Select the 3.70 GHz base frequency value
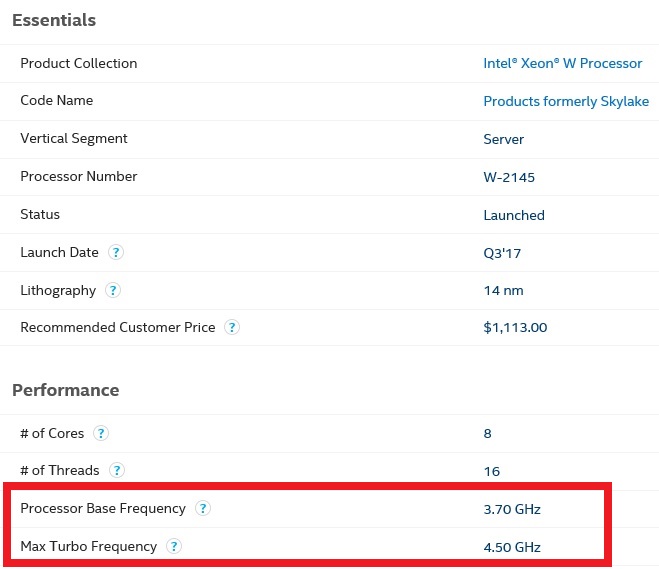 (512, 510)
